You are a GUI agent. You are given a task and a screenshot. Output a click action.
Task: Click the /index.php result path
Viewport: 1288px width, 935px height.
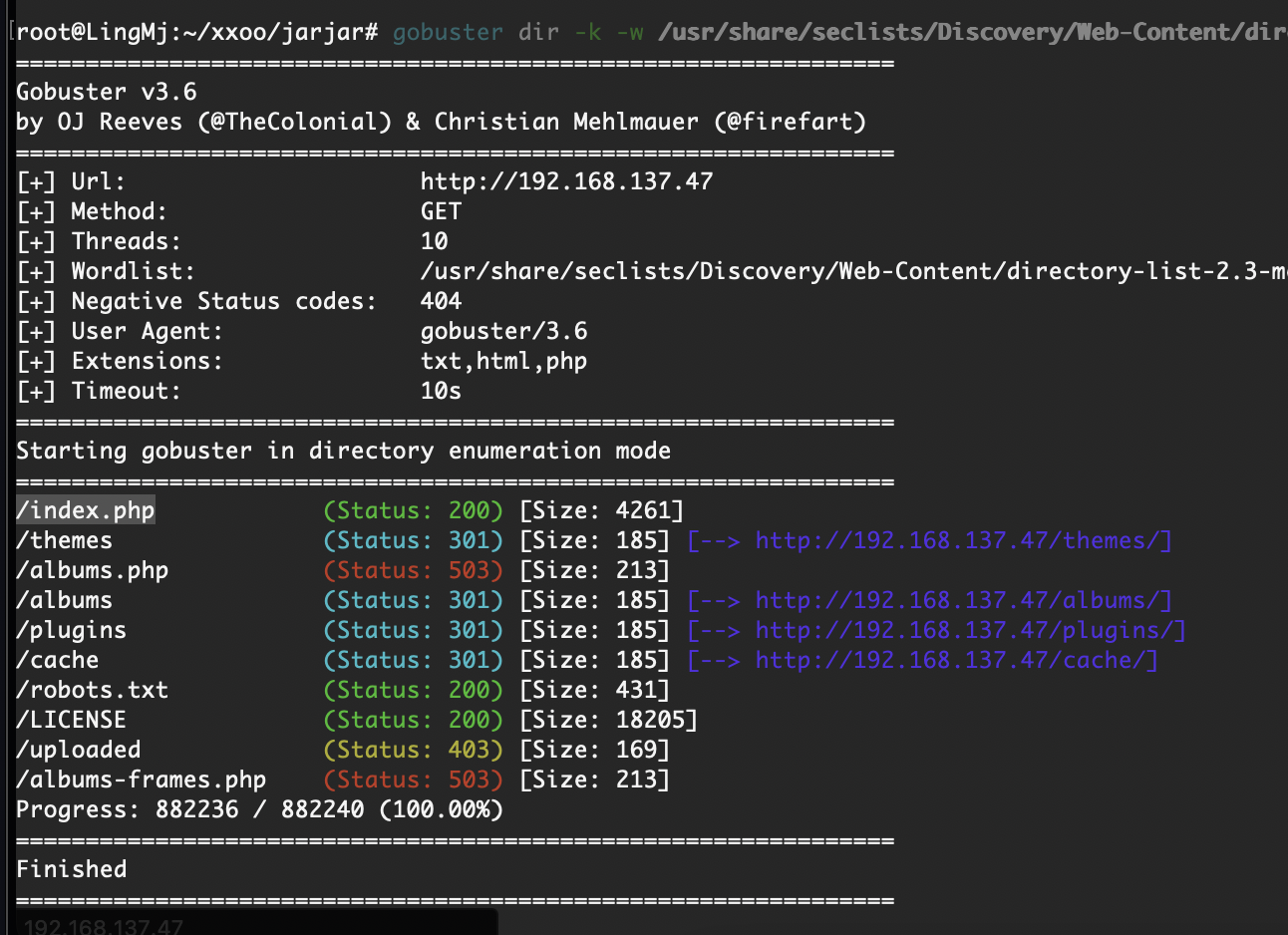coord(86,510)
